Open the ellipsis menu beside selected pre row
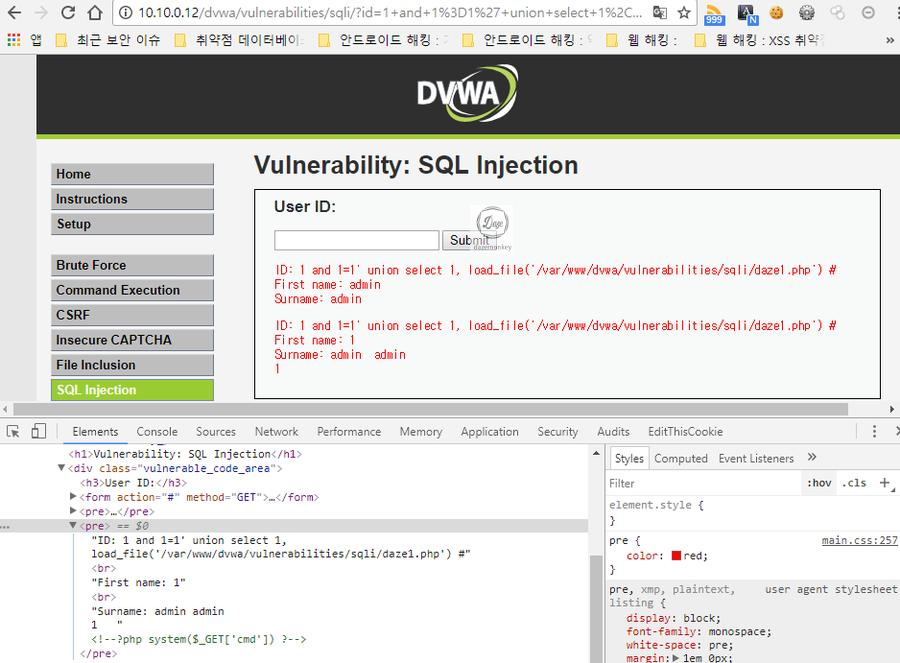This screenshot has width=900, height=663. [x=5, y=526]
